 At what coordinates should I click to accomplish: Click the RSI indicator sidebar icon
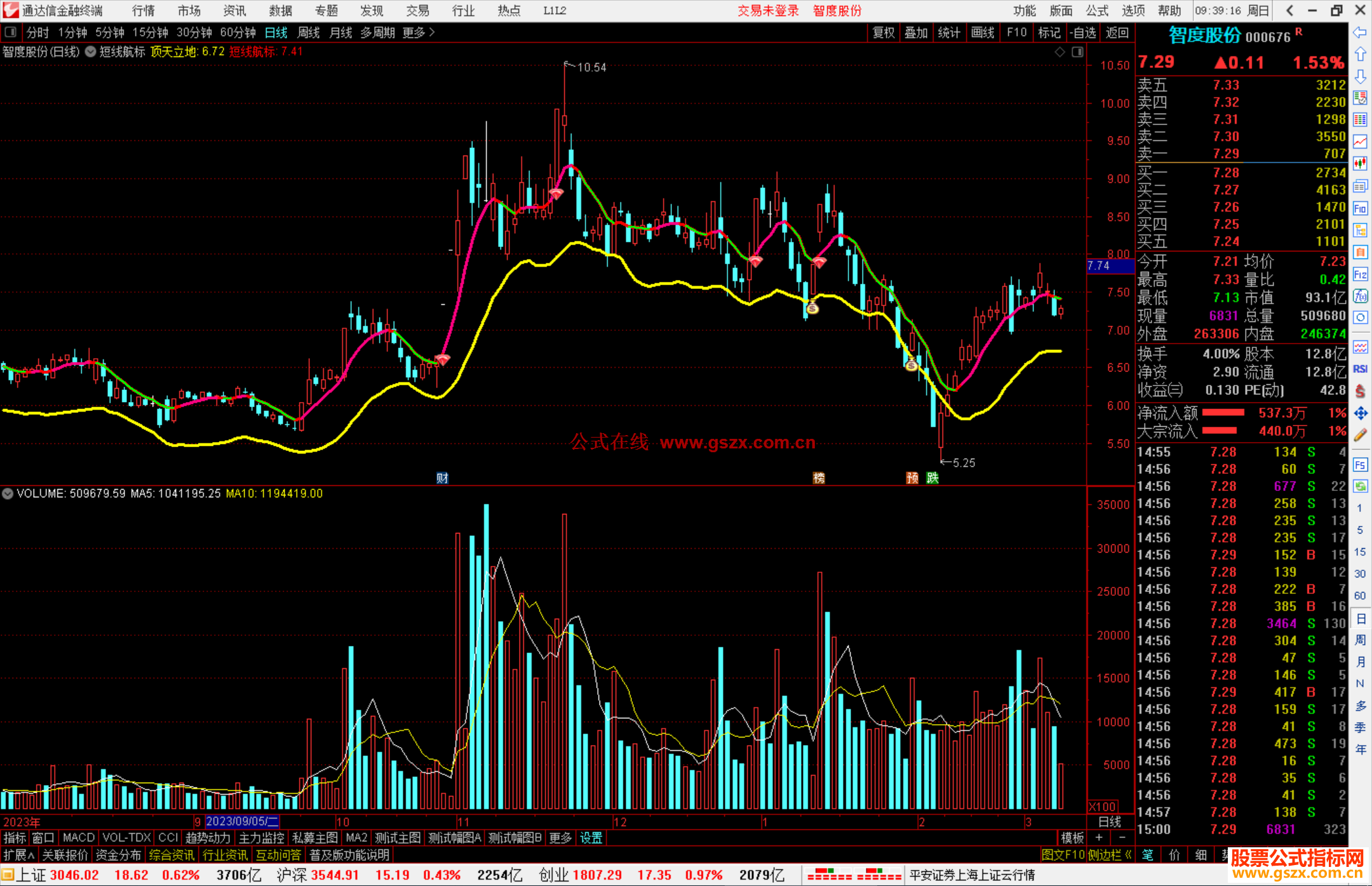point(1360,369)
